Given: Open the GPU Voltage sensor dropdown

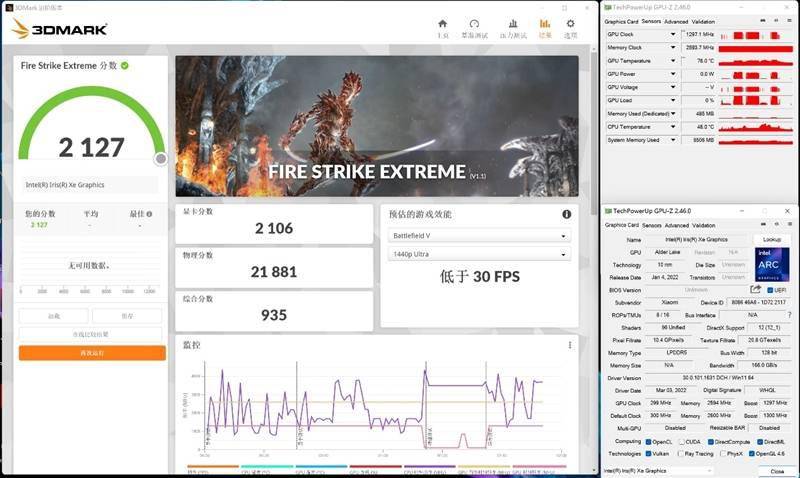Looking at the screenshot, I should 672,87.
